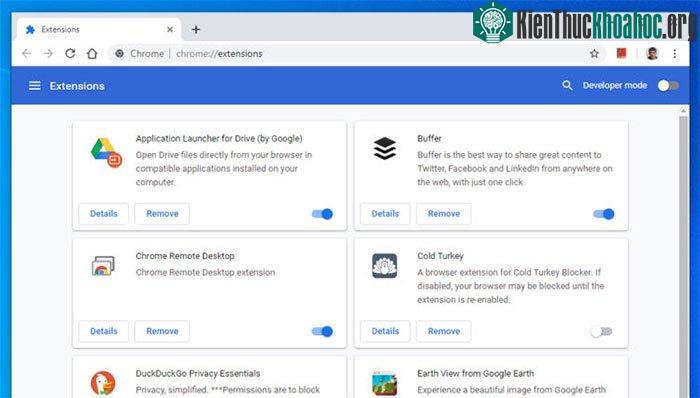Click the Application Launcher for Drive icon
The width and height of the screenshot is (700, 398).
pyautogui.click(x=106, y=152)
